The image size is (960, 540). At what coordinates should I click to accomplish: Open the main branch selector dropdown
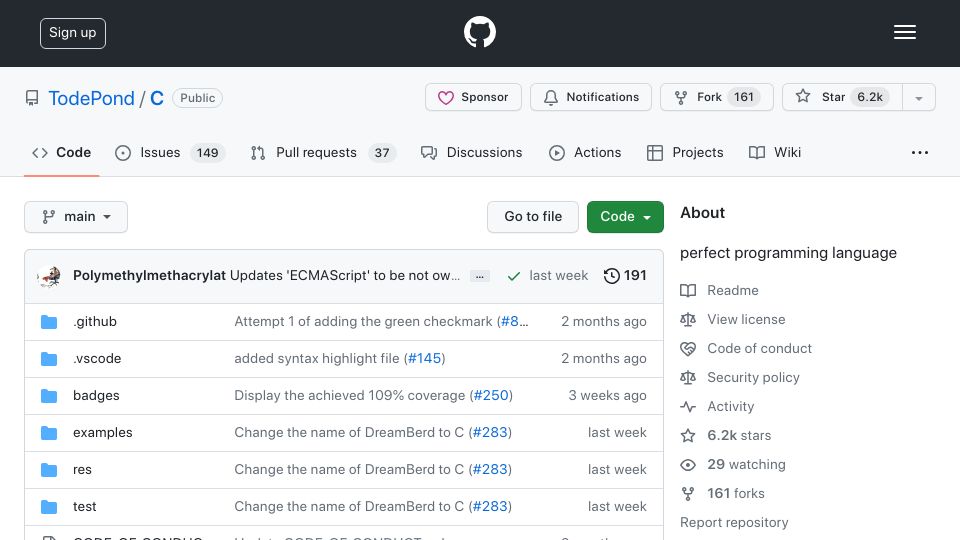tap(76, 217)
